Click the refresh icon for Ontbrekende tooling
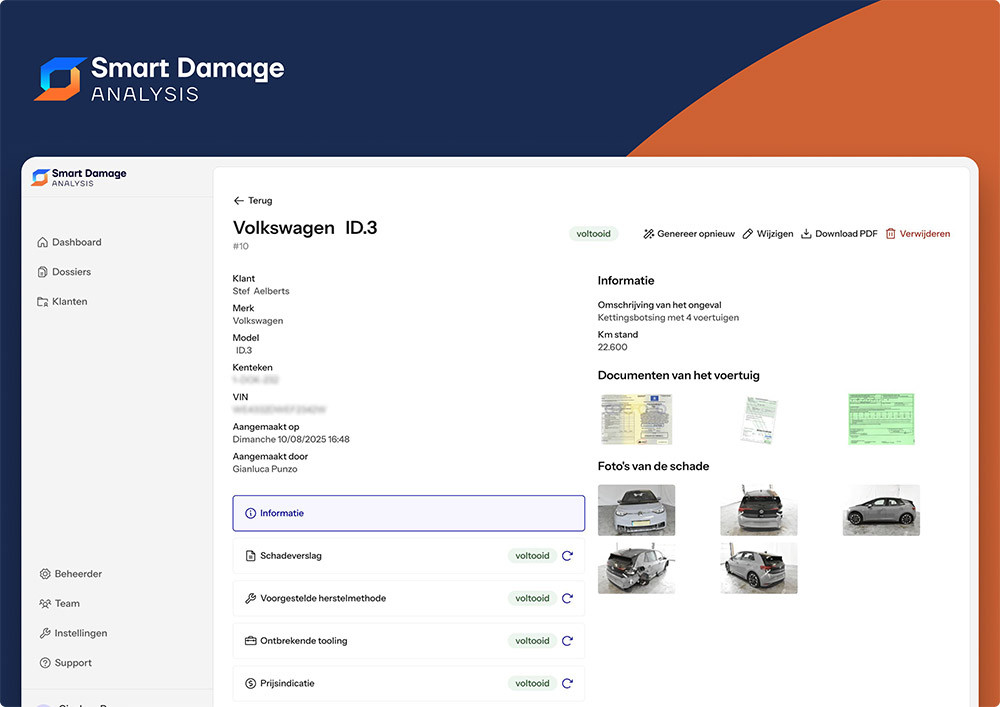 point(567,641)
